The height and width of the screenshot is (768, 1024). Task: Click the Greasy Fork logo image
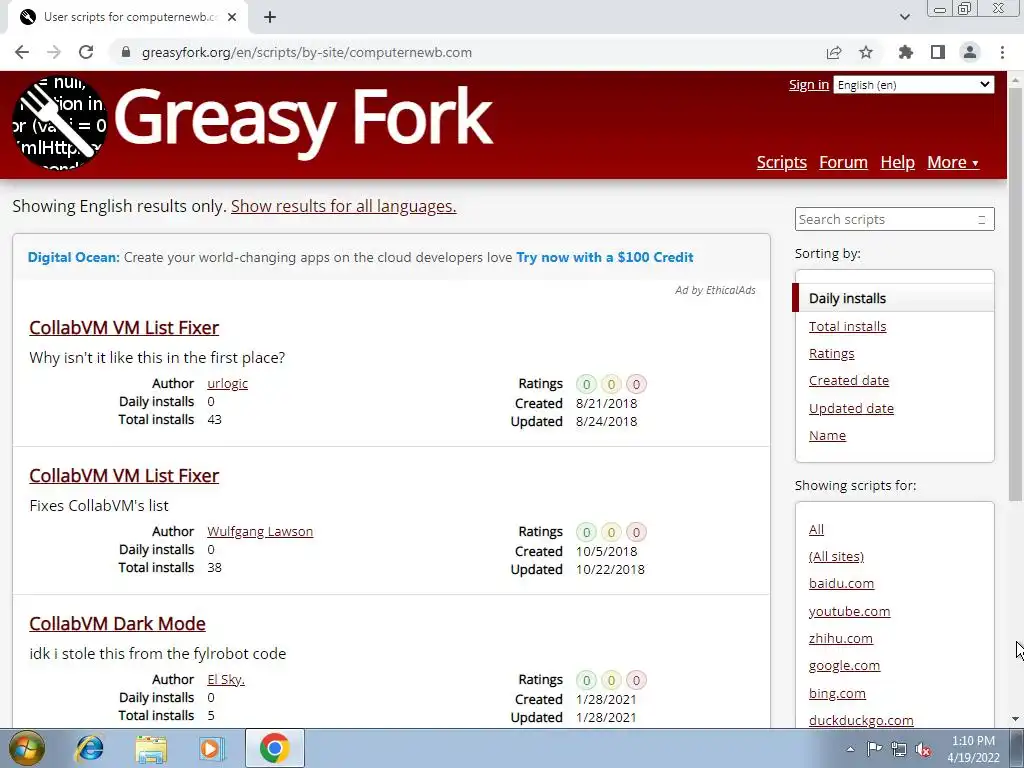click(60, 123)
